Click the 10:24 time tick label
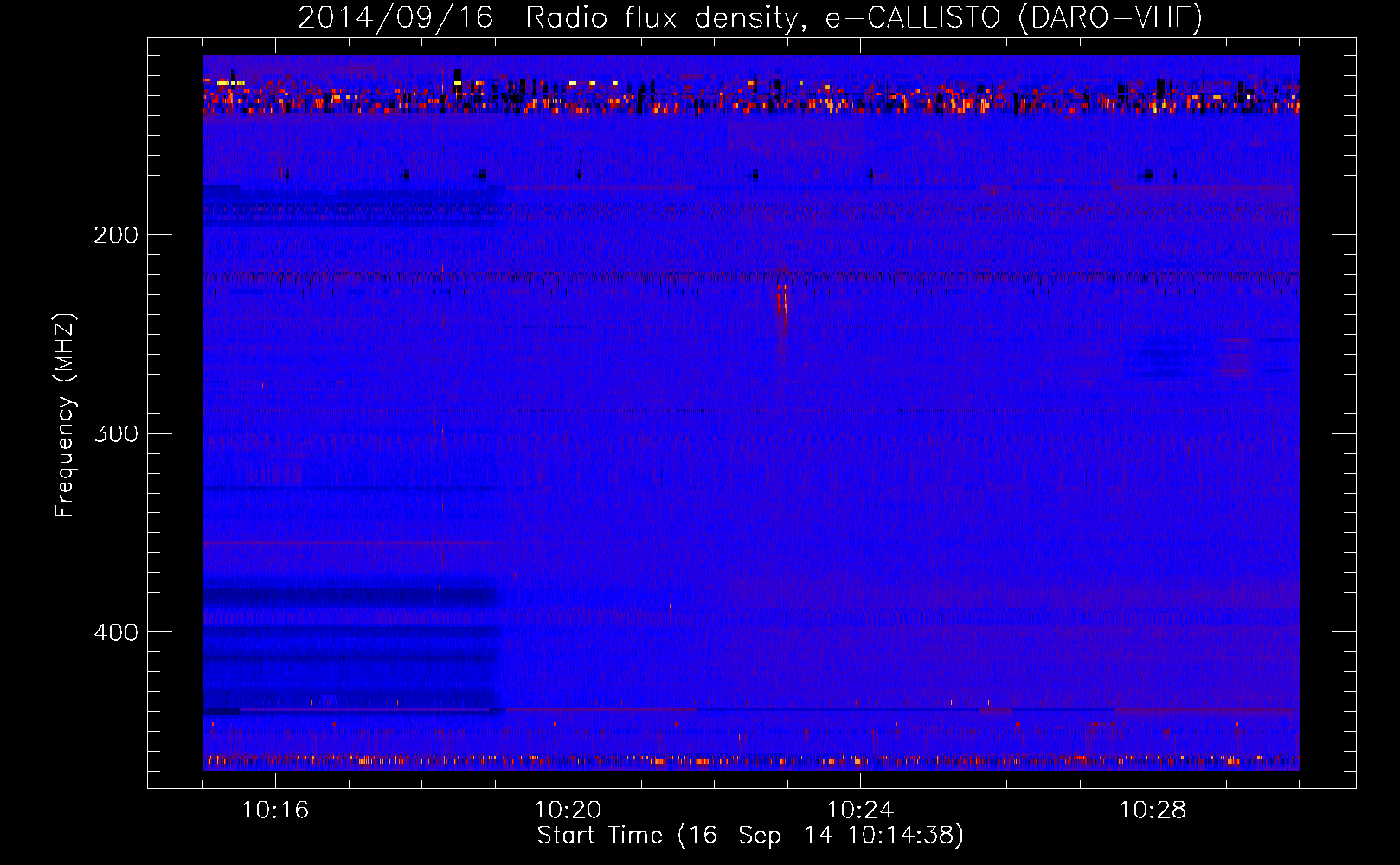The width and height of the screenshot is (1400, 865). pyautogui.click(x=860, y=811)
